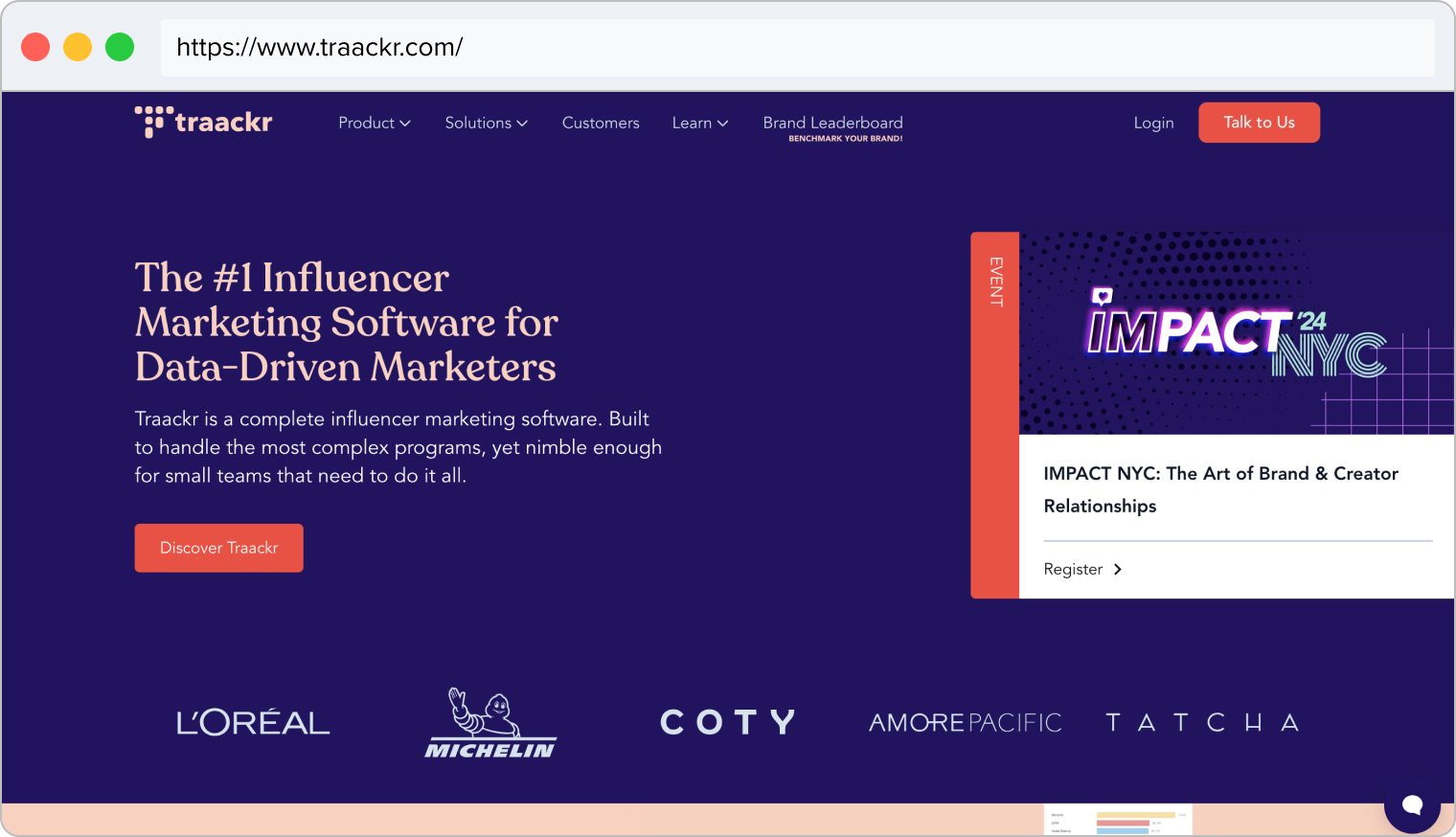Click the Traackr logo in header

(x=204, y=123)
